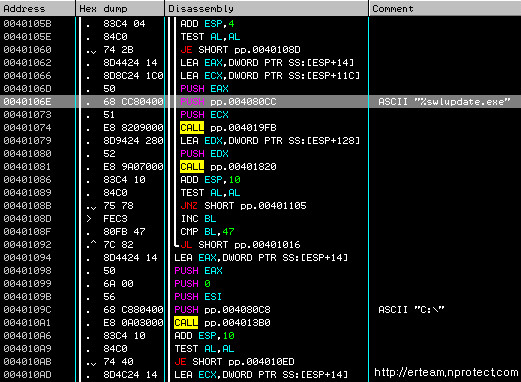
Task: Select CMP BL,47 instruction
Action: pos(207,232)
